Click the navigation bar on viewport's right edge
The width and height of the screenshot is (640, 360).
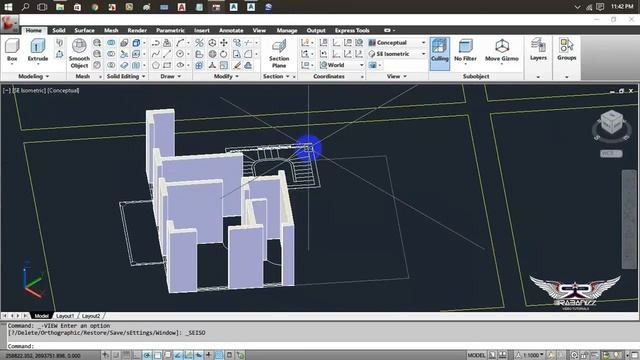coord(629,219)
